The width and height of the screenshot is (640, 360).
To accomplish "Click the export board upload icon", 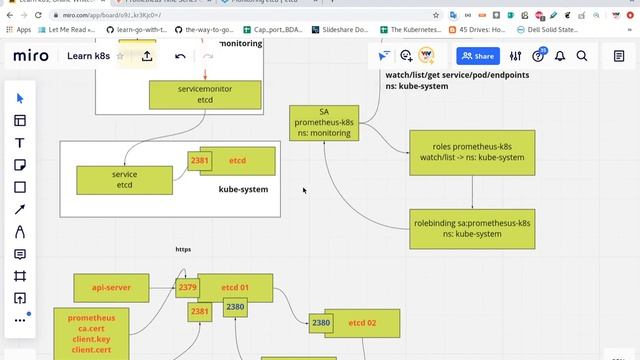I will click(147, 56).
